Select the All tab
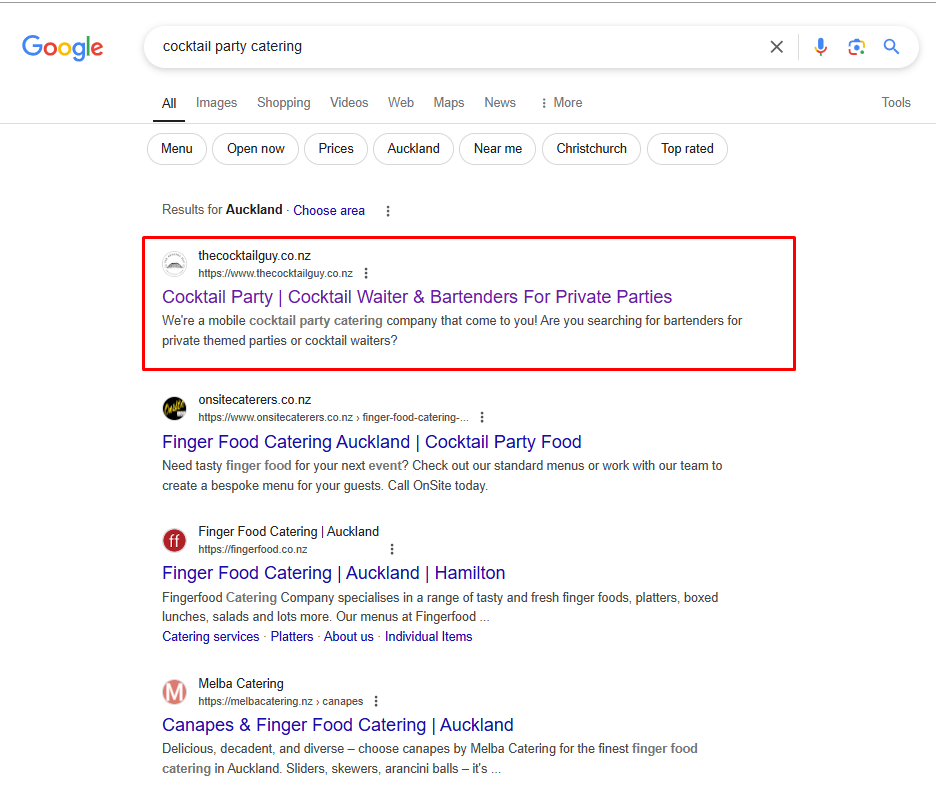Screen dimensions: 936x800 pyautogui.click(x=169, y=103)
